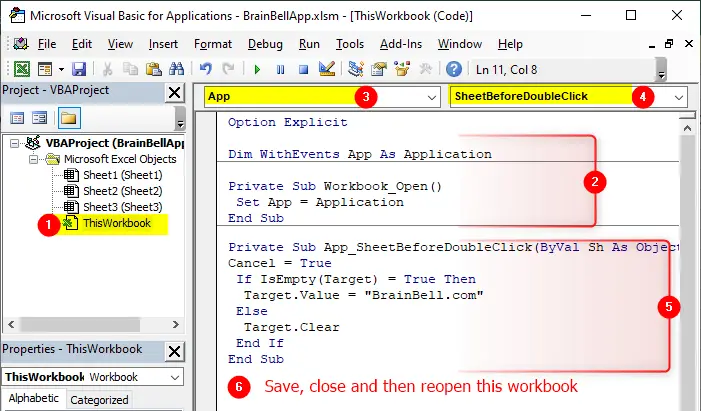This screenshot has width=701, height=411.
Task: Click the Break pause icon
Action: (x=280, y=69)
